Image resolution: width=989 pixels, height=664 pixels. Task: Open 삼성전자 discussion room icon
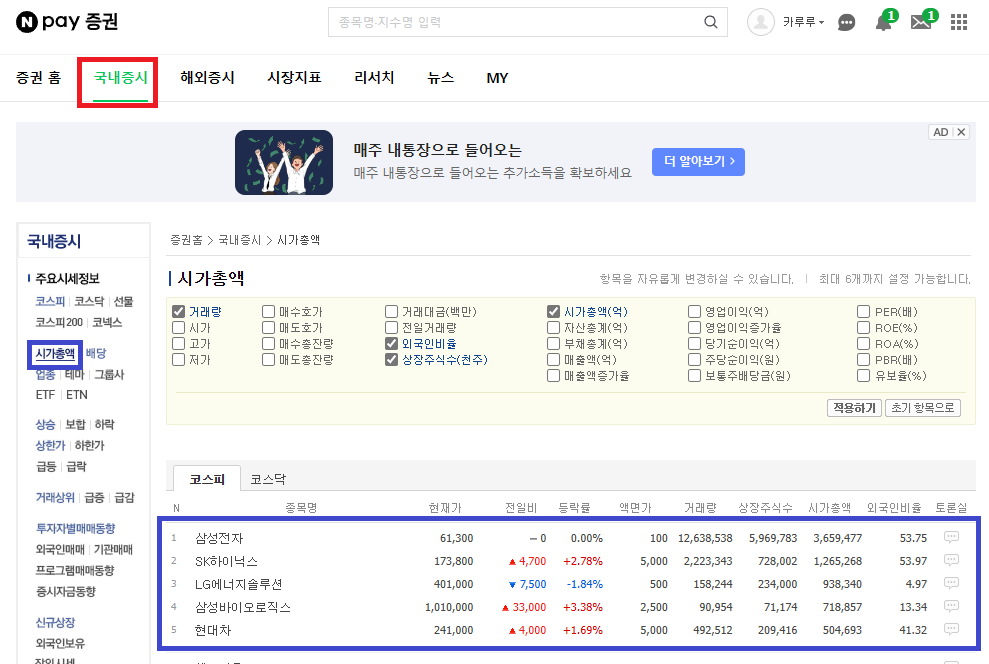pos(951,537)
